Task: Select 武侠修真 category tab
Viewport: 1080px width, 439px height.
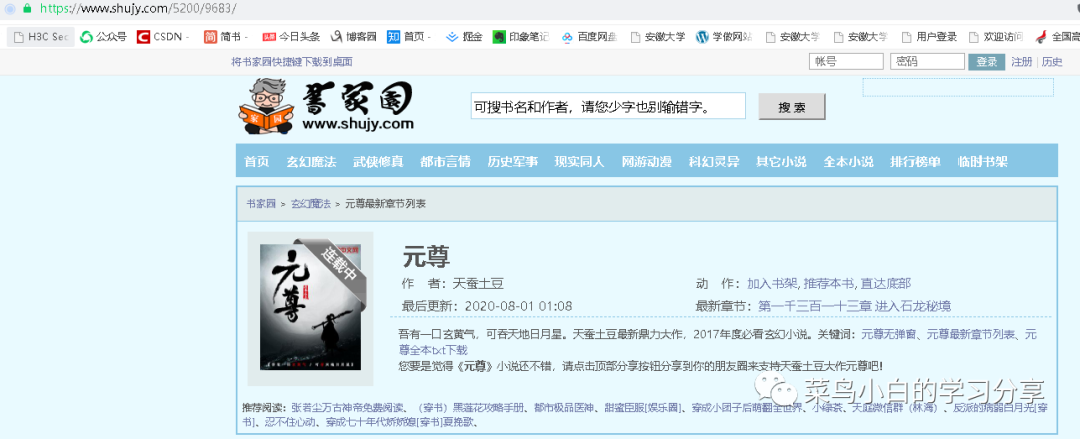Action: point(378,162)
